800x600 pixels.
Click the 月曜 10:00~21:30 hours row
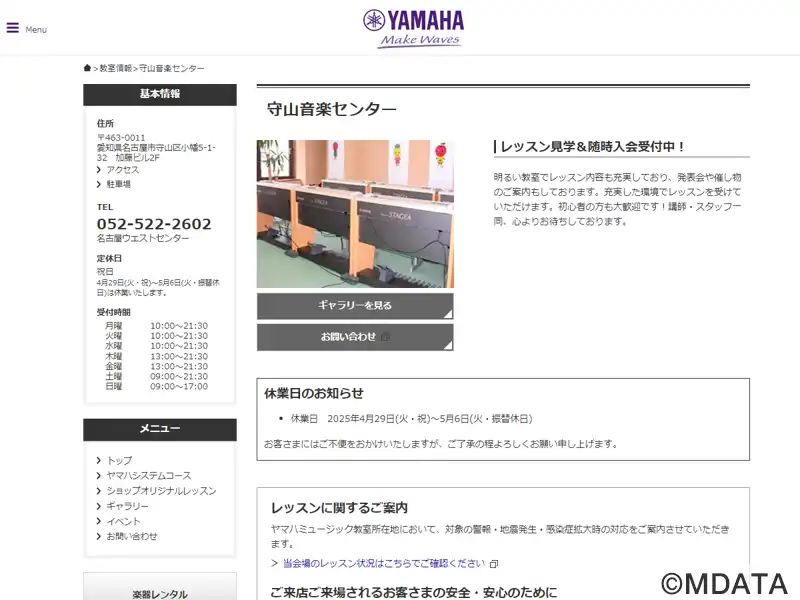[156, 326]
